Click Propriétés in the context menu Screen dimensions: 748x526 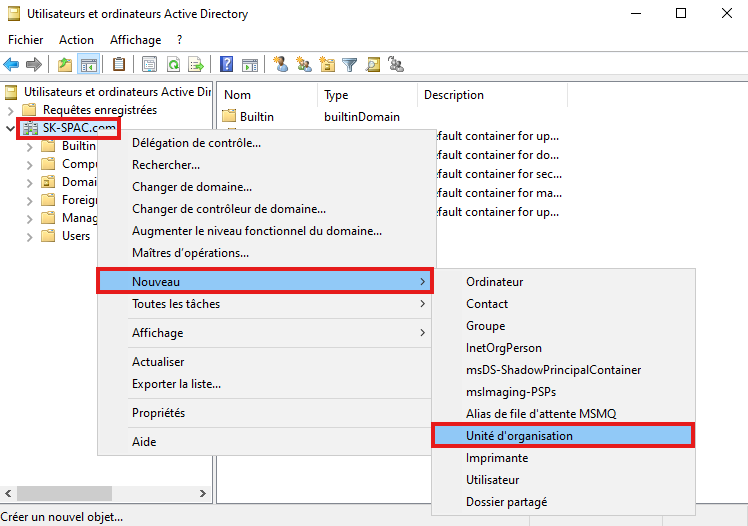click(158, 413)
